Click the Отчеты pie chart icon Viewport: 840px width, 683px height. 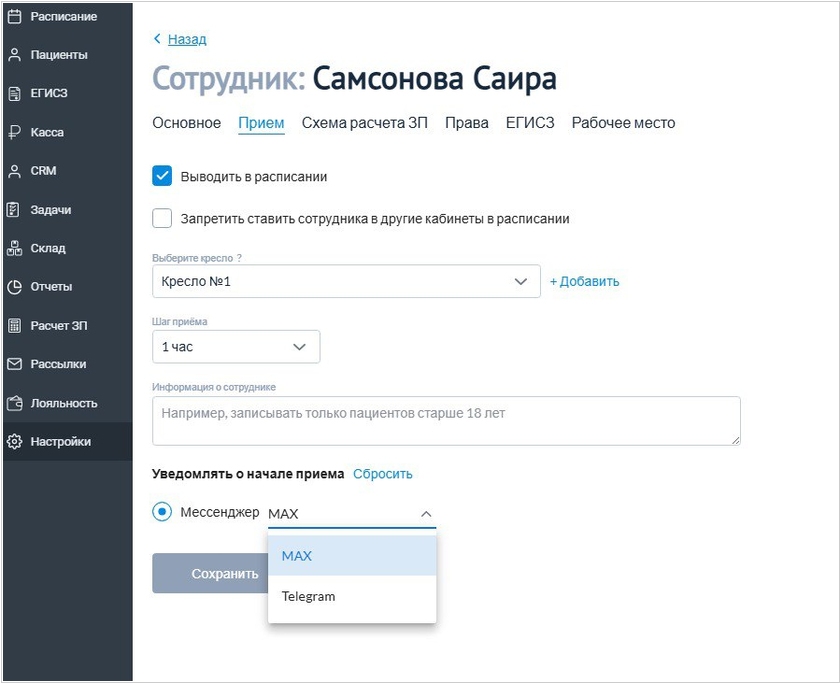point(14,287)
